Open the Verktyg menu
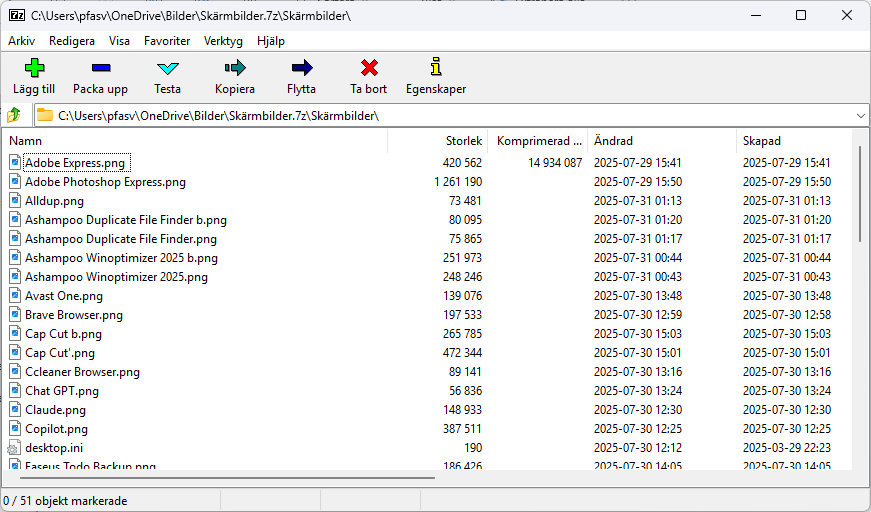Image resolution: width=871 pixels, height=512 pixels. pos(223,41)
